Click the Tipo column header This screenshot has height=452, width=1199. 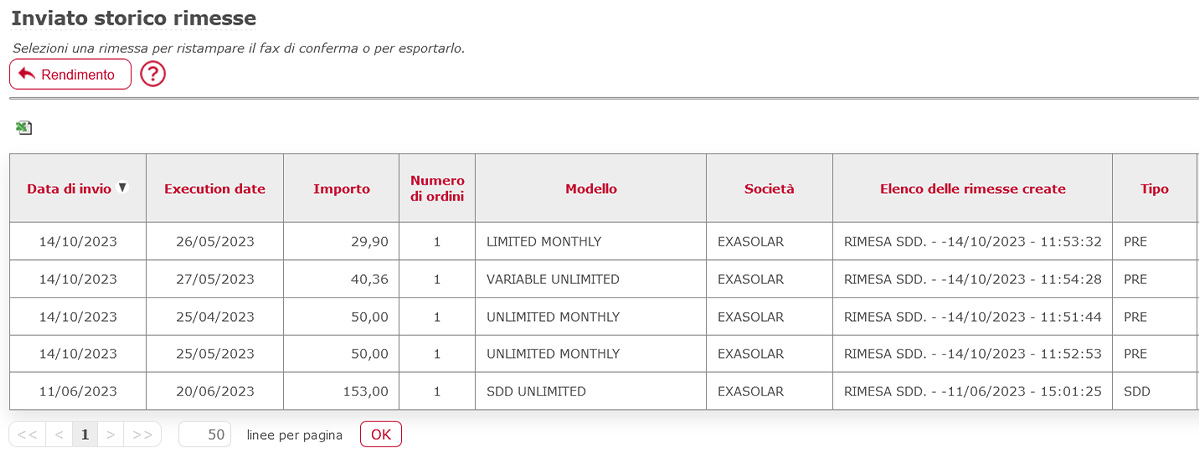pos(1155,189)
